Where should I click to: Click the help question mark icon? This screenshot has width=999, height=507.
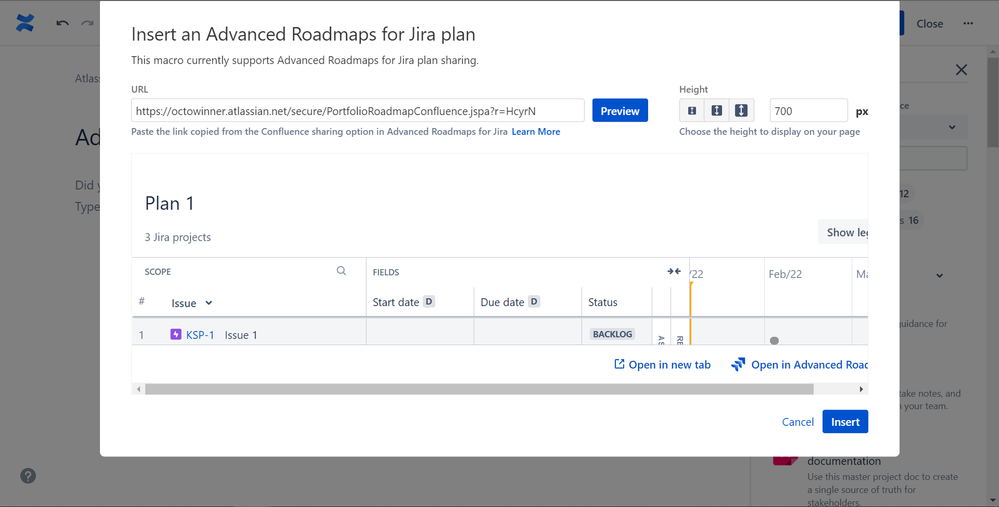(28, 476)
